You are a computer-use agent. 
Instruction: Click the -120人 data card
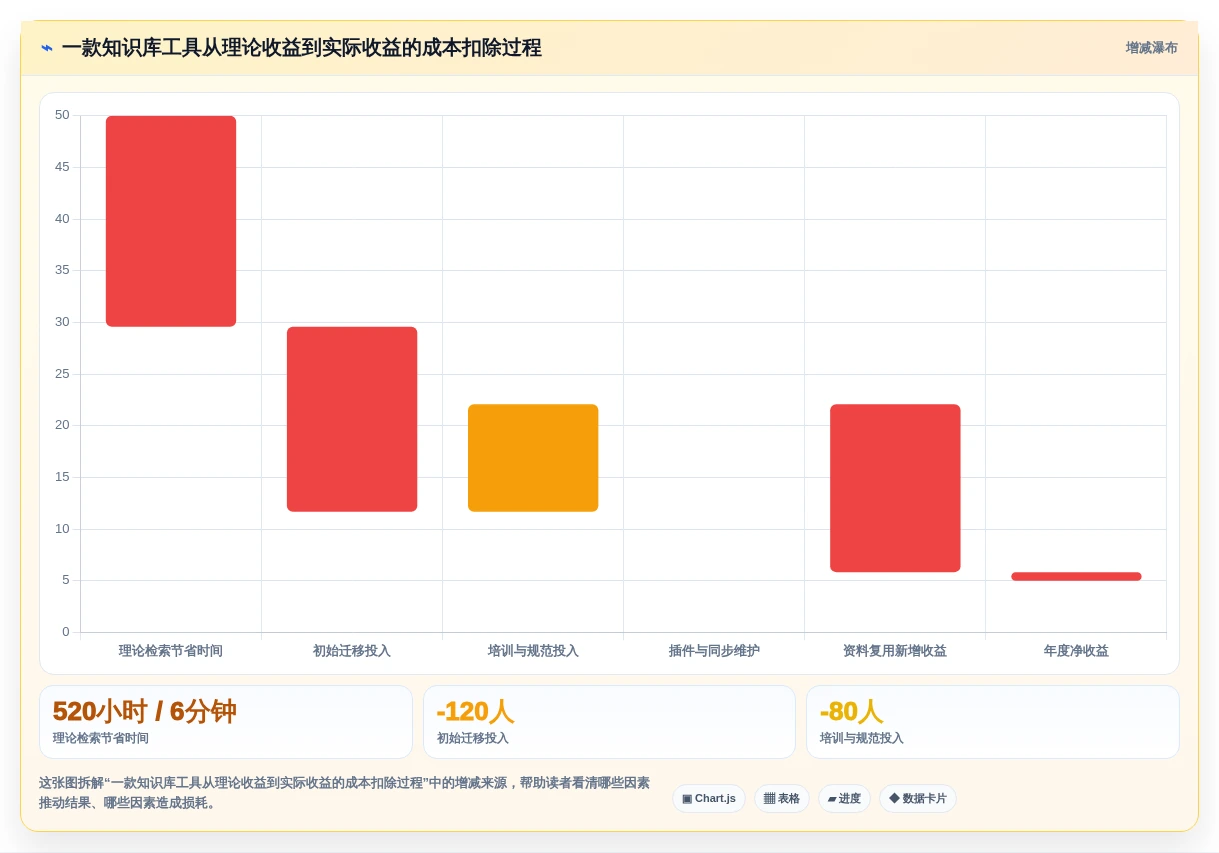pyautogui.click(x=609, y=722)
